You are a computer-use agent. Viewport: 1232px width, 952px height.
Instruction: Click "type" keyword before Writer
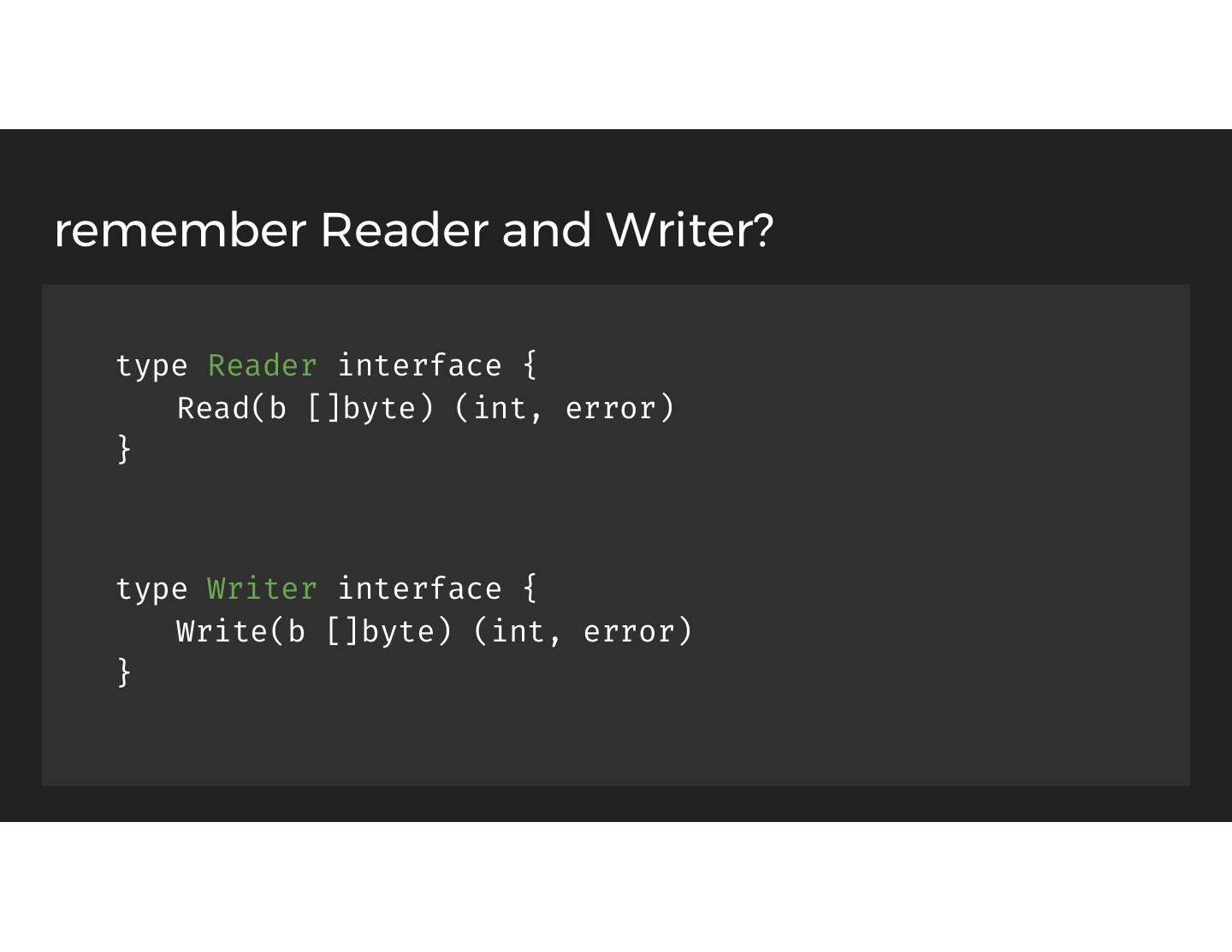(151, 589)
